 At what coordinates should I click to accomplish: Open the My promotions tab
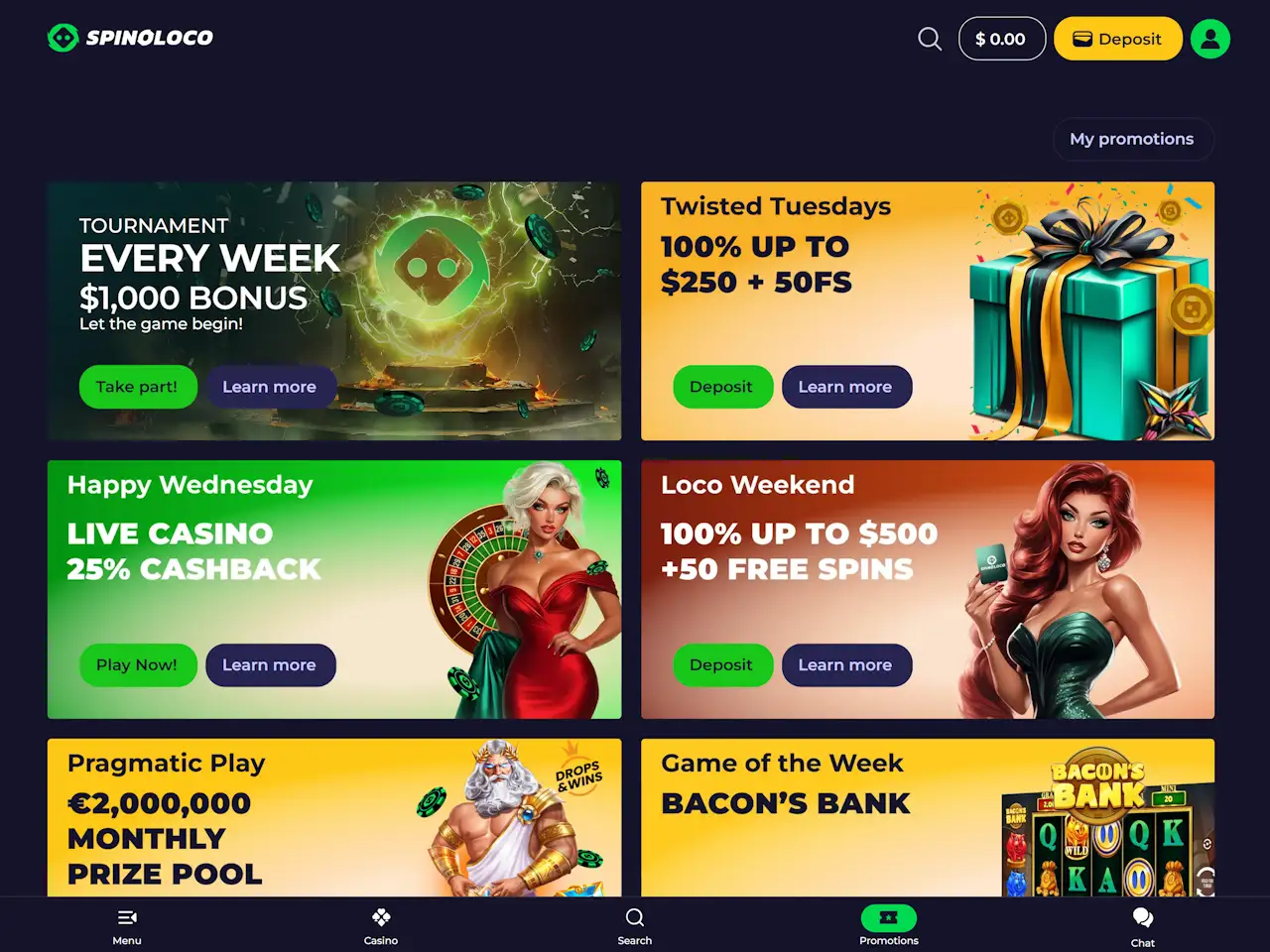pyautogui.click(x=1132, y=139)
